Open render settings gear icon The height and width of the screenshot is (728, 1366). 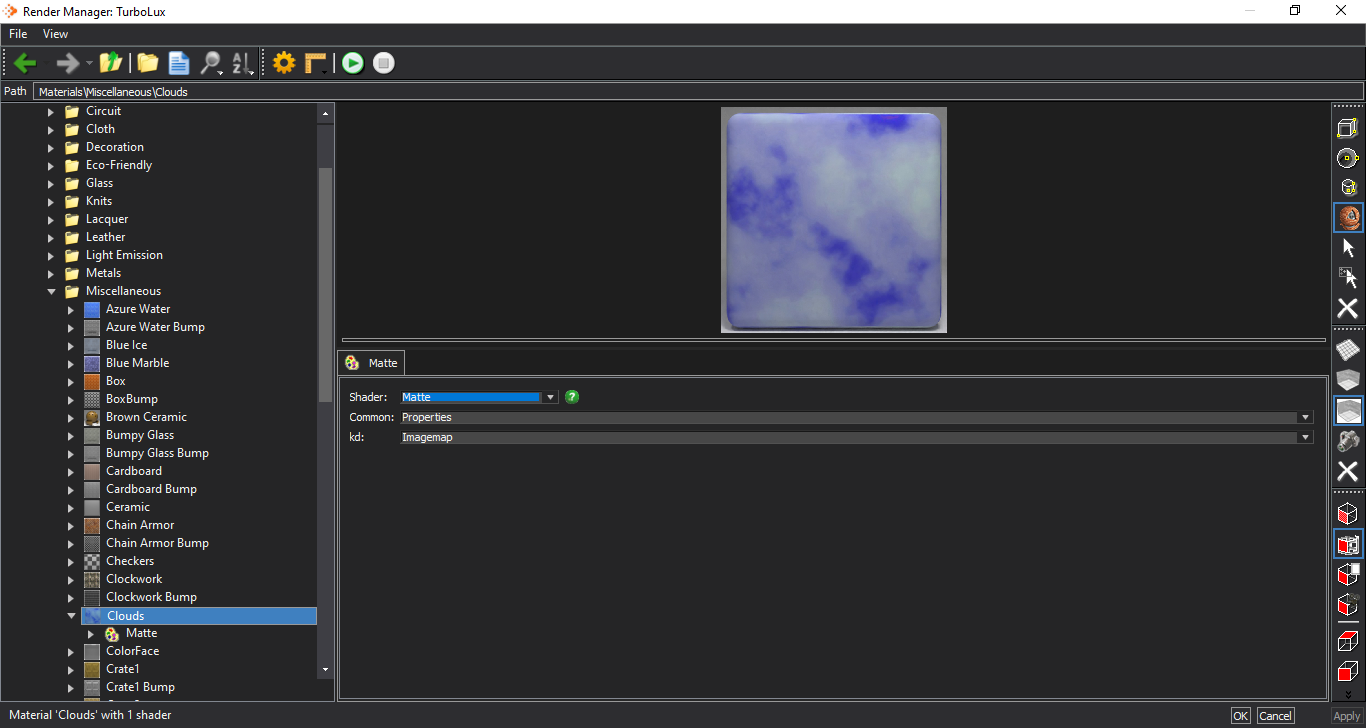tap(284, 63)
